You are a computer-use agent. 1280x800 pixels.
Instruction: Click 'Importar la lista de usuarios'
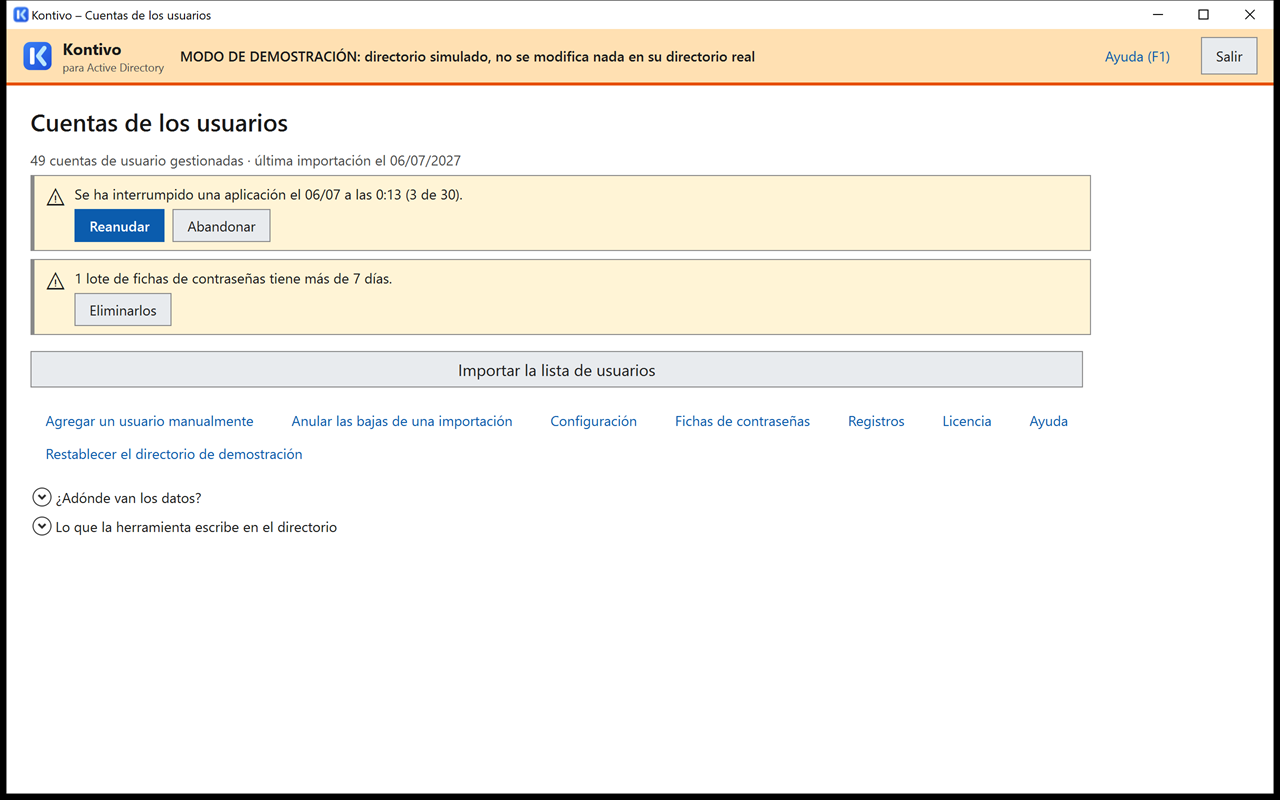pyautogui.click(x=556, y=370)
